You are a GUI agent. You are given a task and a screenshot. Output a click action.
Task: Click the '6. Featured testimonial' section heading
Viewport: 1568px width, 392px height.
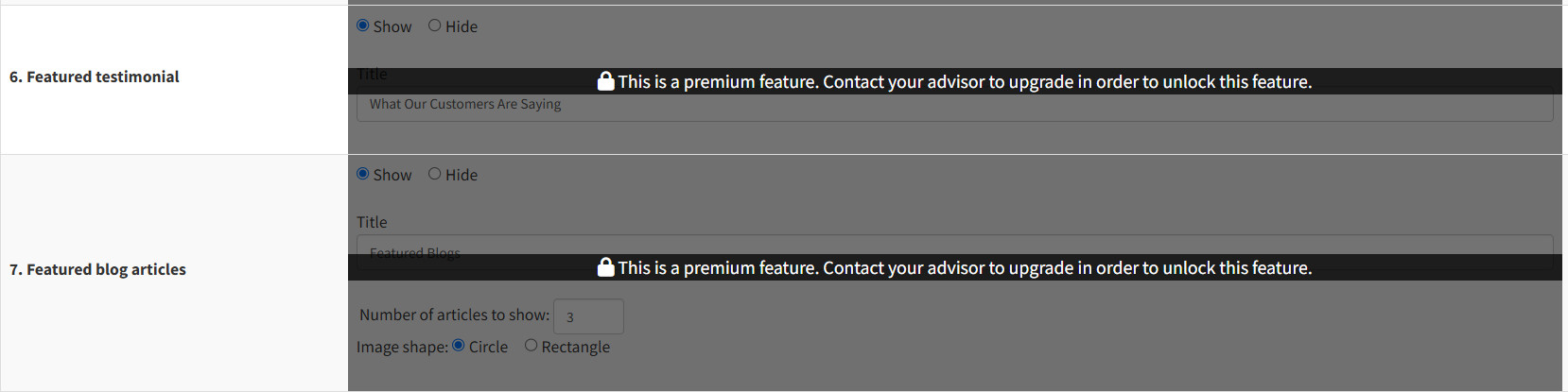point(95,77)
